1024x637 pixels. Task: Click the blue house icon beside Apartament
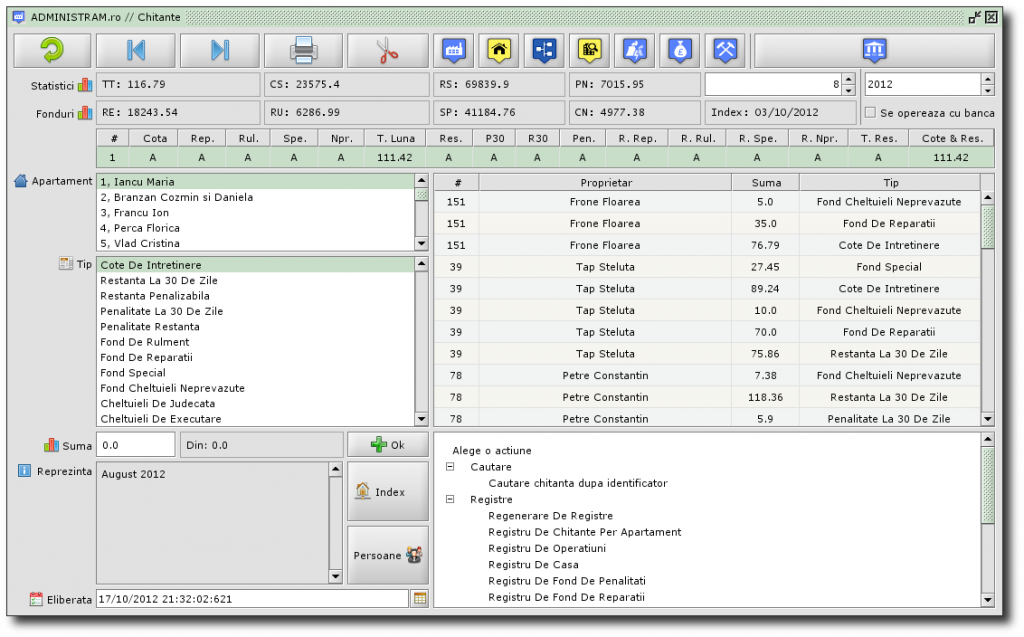click(21, 181)
